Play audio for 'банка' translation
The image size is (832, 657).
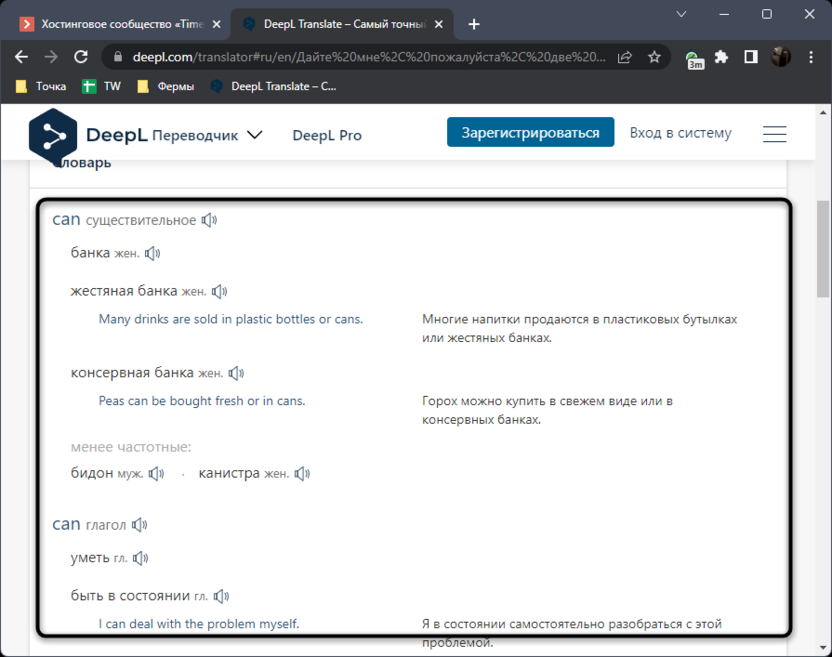pyautogui.click(x=152, y=254)
